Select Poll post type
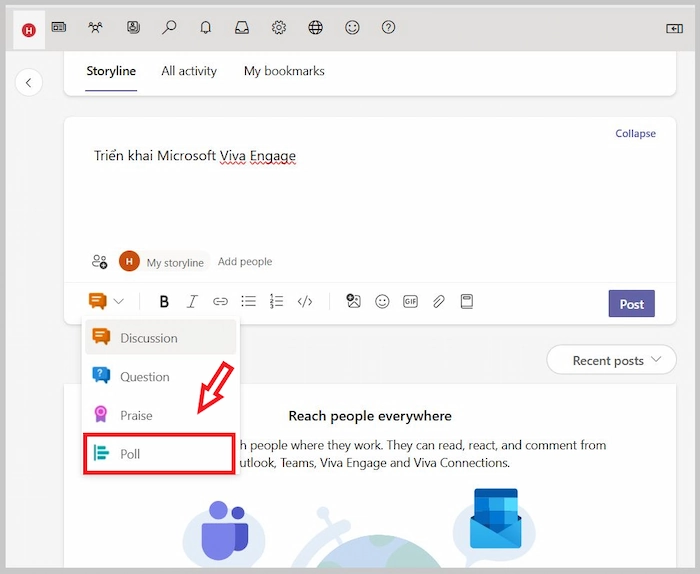The width and height of the screenshot is (700, 574). [x=159, y=454]
